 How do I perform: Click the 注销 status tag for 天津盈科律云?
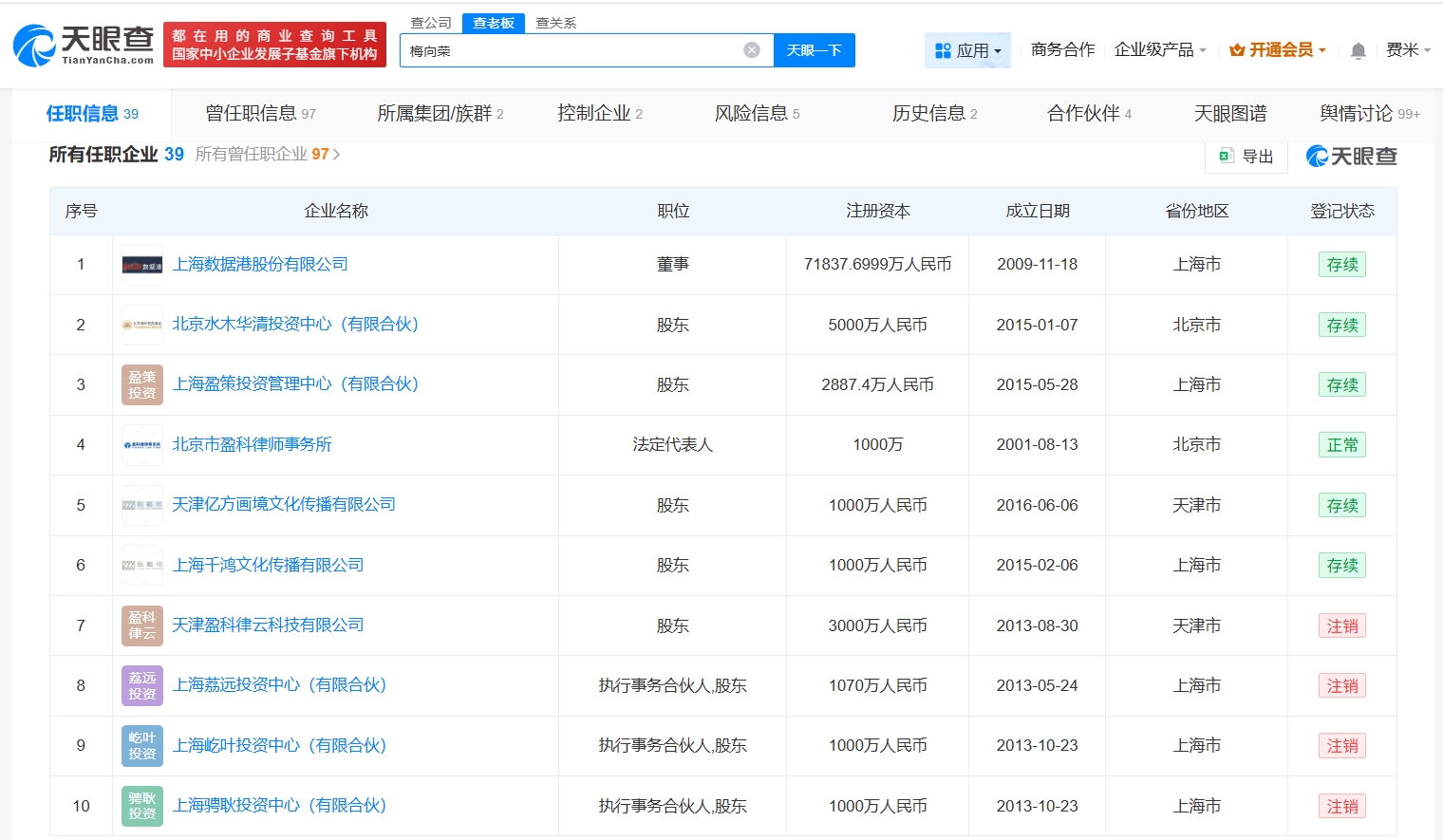[1342, 625]
